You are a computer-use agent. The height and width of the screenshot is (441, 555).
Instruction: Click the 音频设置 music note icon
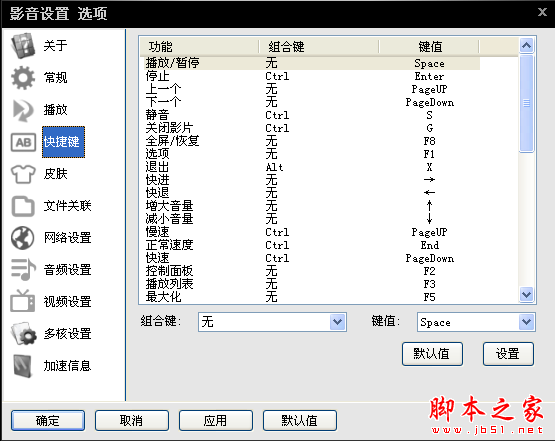(x=23, y=270)
